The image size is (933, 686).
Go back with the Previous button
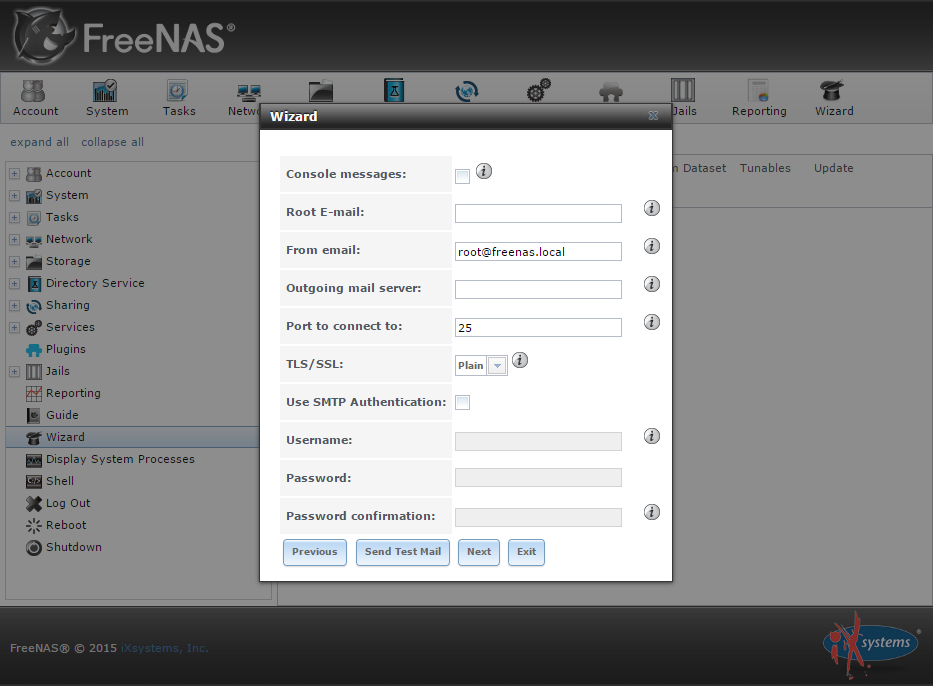click(315, 552)
